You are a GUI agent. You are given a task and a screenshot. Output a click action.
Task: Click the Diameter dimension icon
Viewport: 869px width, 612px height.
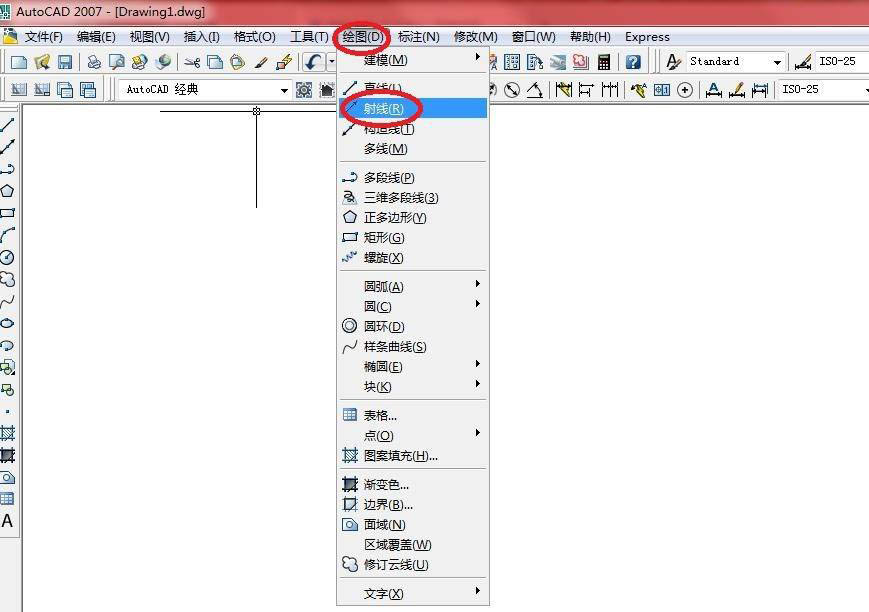(x=512, y=90)
